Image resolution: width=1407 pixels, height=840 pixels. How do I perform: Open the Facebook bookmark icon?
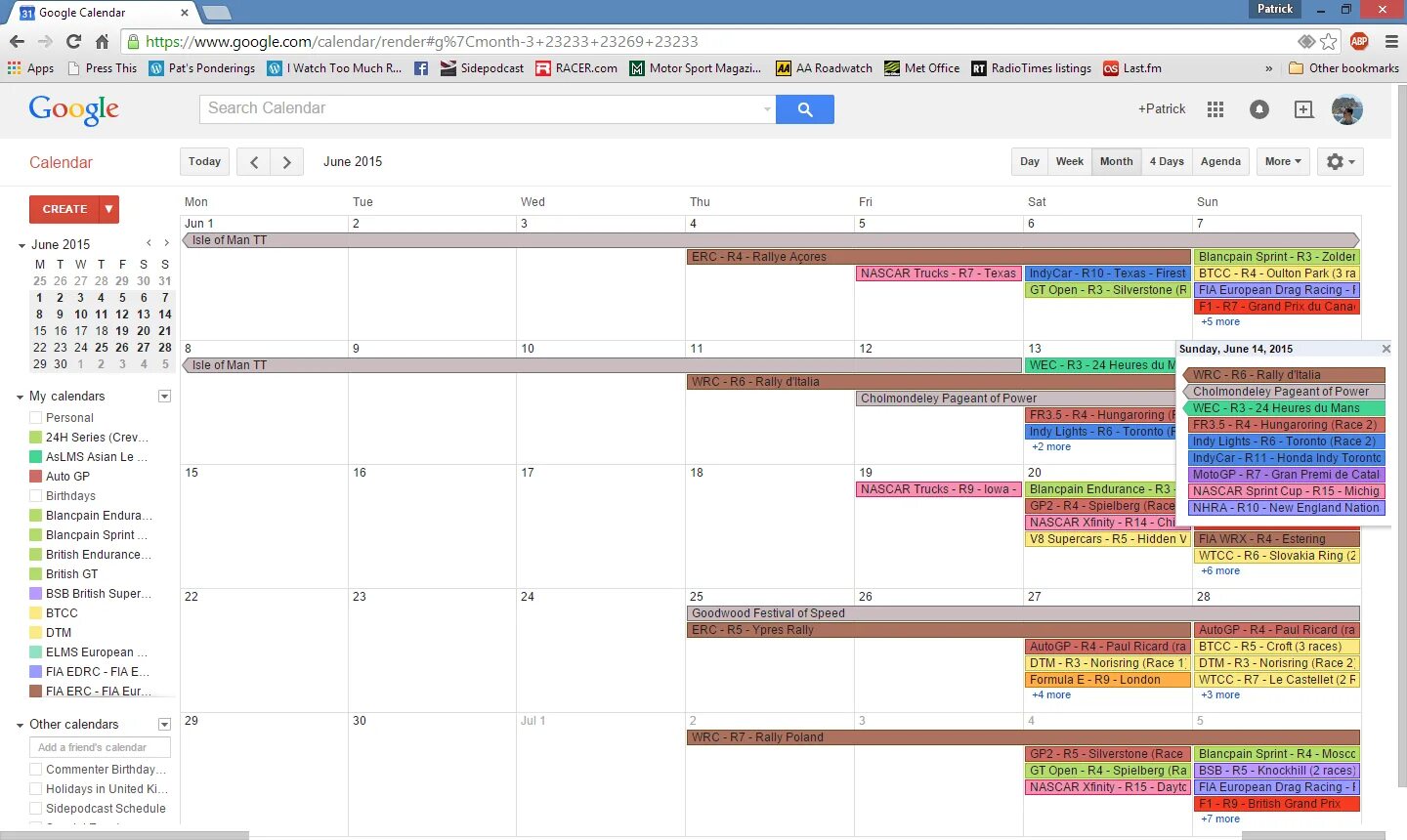click(x=421, y=68)
